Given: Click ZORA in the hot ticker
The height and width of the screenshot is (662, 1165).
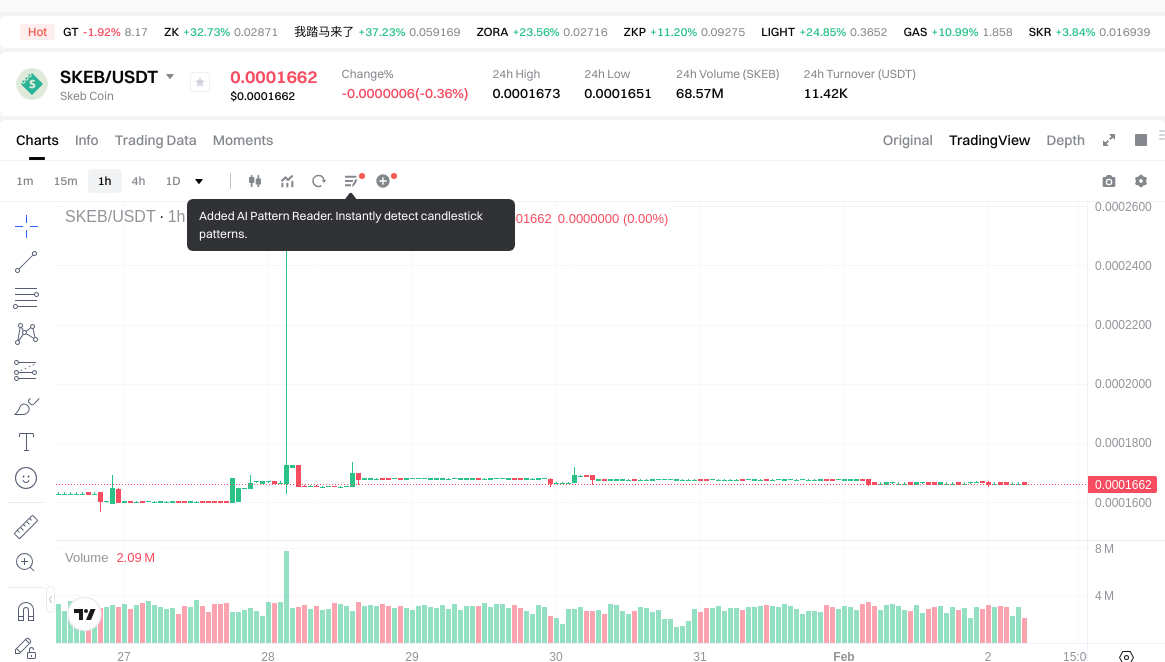Looking at the screenshot, I should click(x=492, y=32).
